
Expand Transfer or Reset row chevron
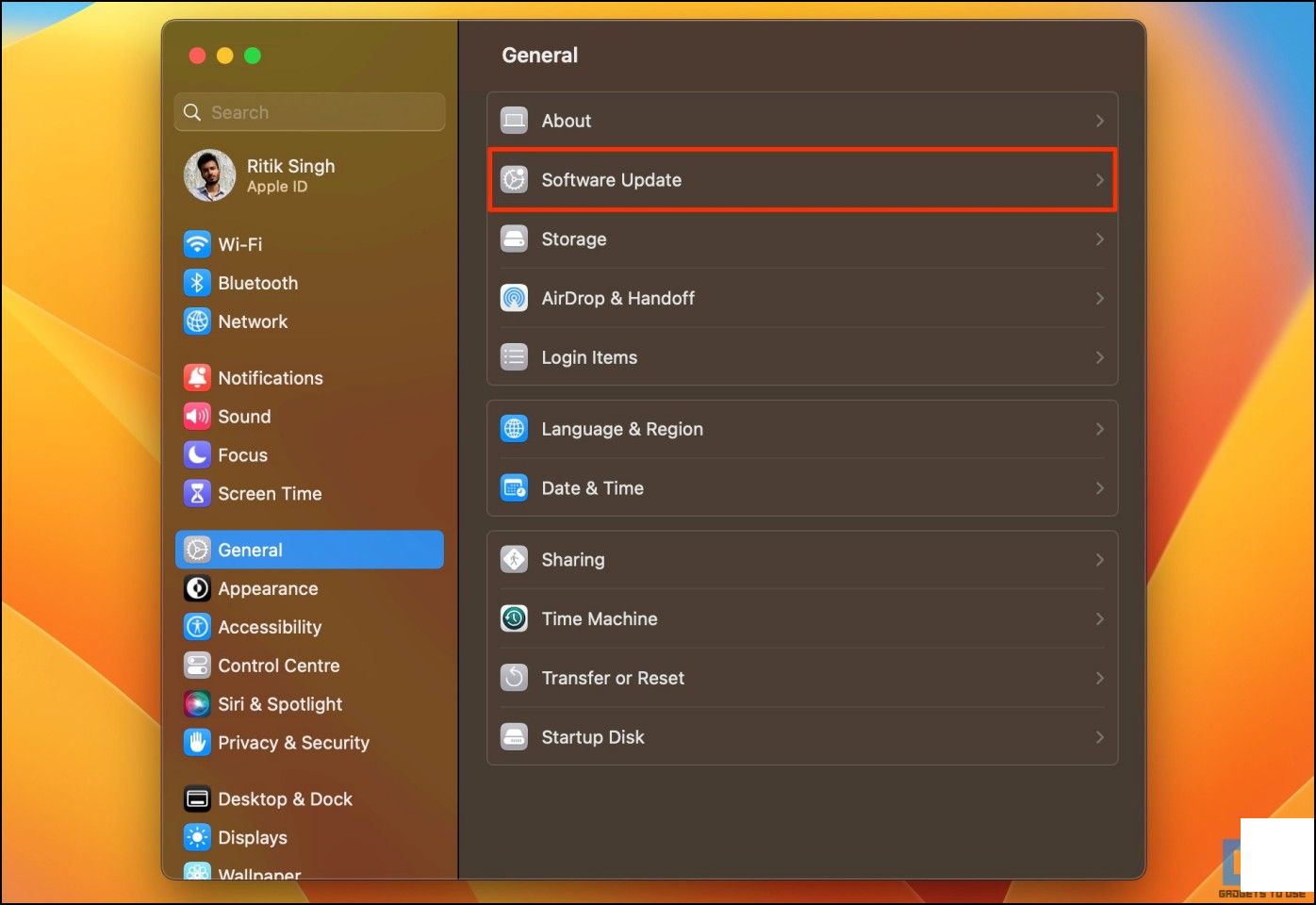coord(1099,678)
